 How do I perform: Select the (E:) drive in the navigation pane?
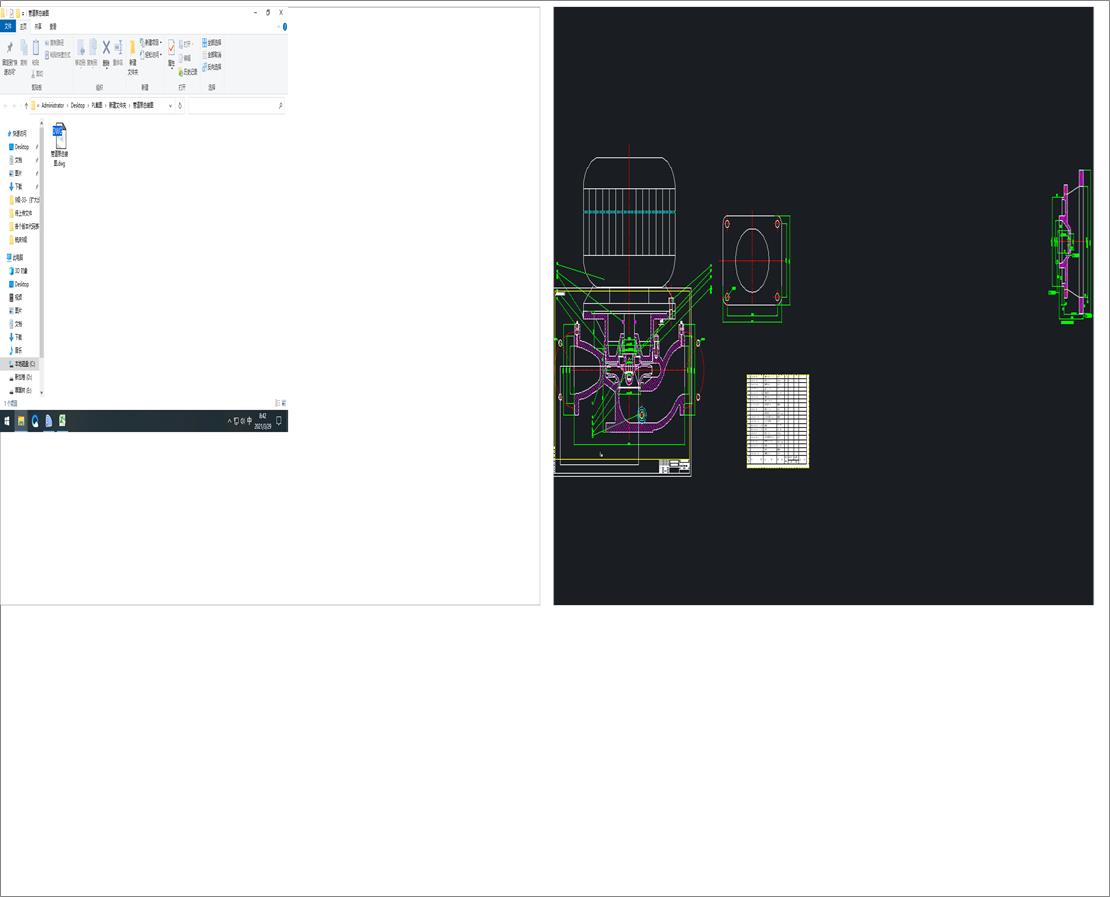pos(23,391)
